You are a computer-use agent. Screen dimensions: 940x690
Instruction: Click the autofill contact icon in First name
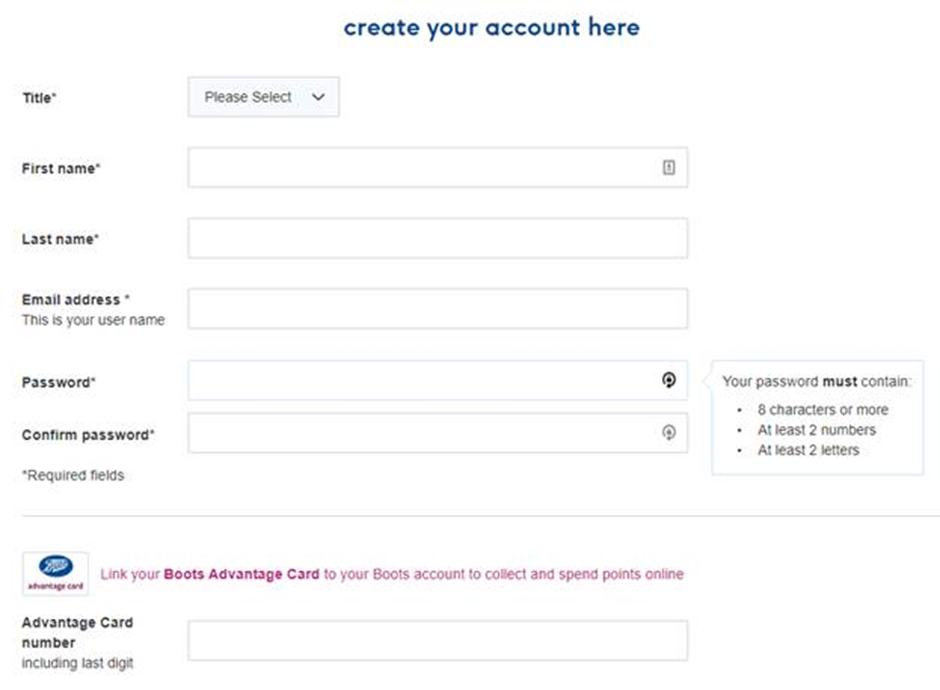point(668,168)
